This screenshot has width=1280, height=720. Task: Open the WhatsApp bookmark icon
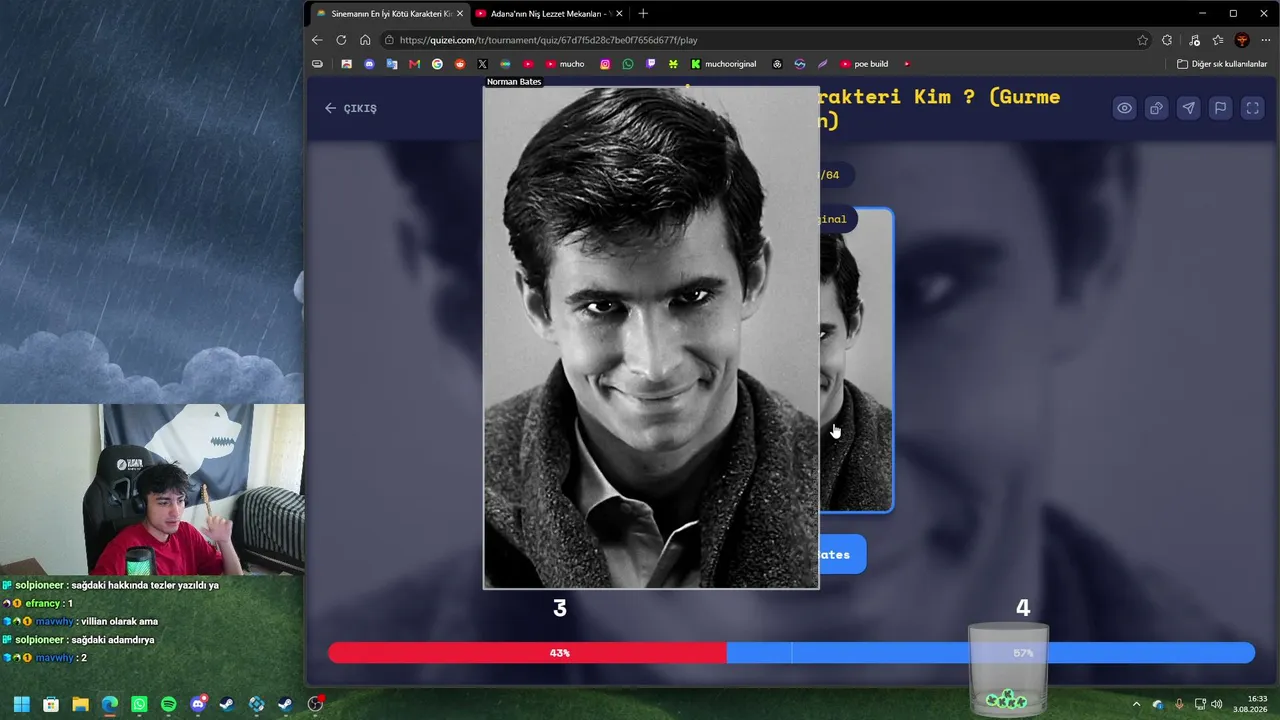click(628, 64)
